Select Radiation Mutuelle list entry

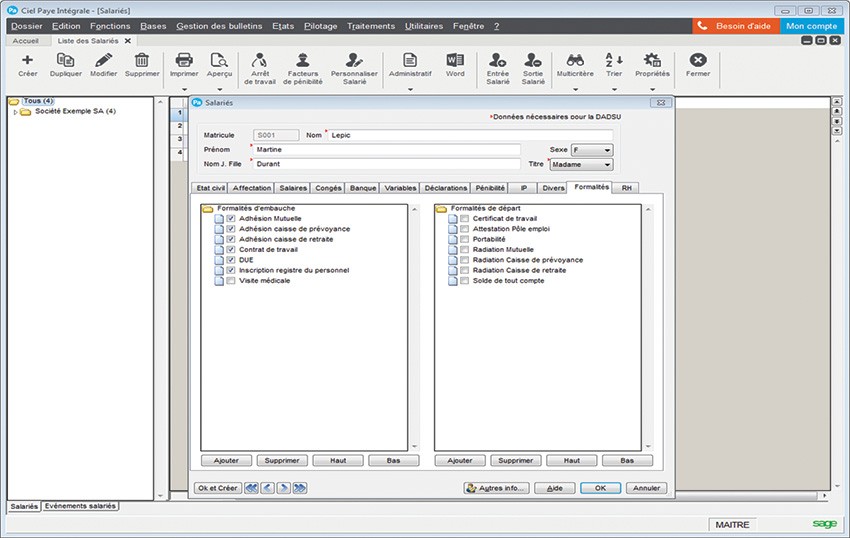click(x=503, y=249)
